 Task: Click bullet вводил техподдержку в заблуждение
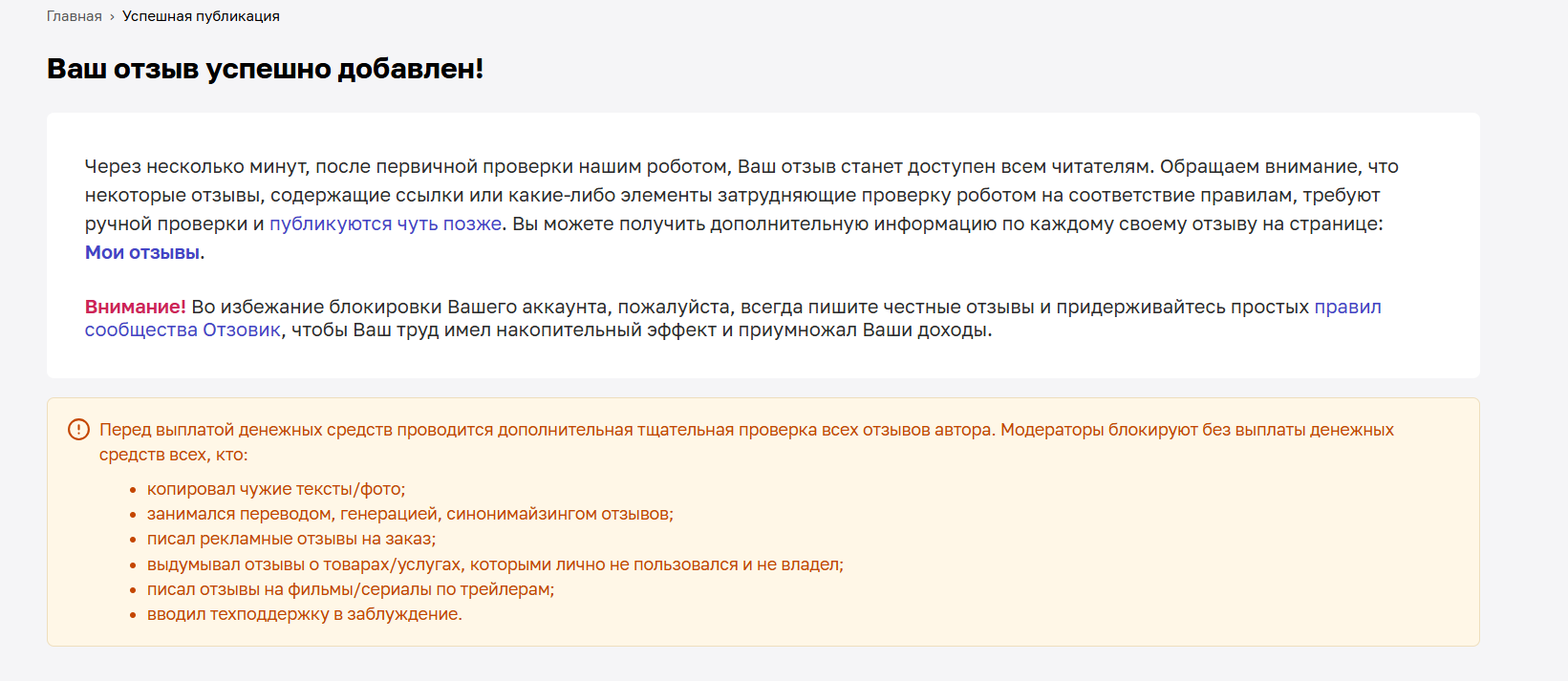(x=305, y=614)
